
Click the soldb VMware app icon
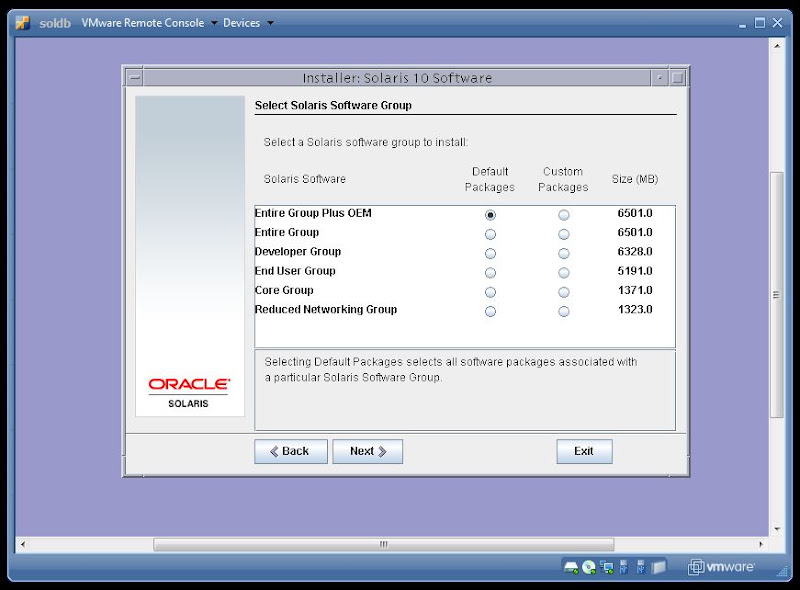point(22,23)
